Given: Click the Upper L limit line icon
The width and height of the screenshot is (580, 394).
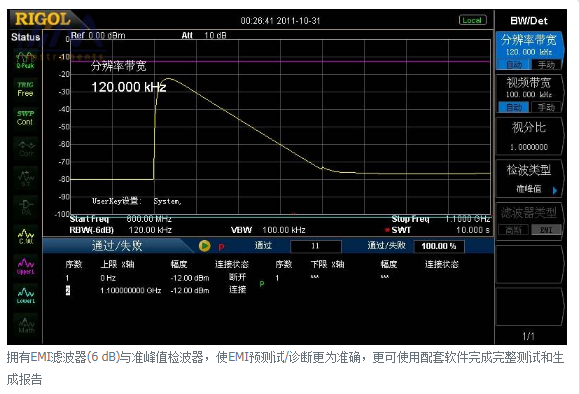Looking at the screenshot, I should click(25, 266).
